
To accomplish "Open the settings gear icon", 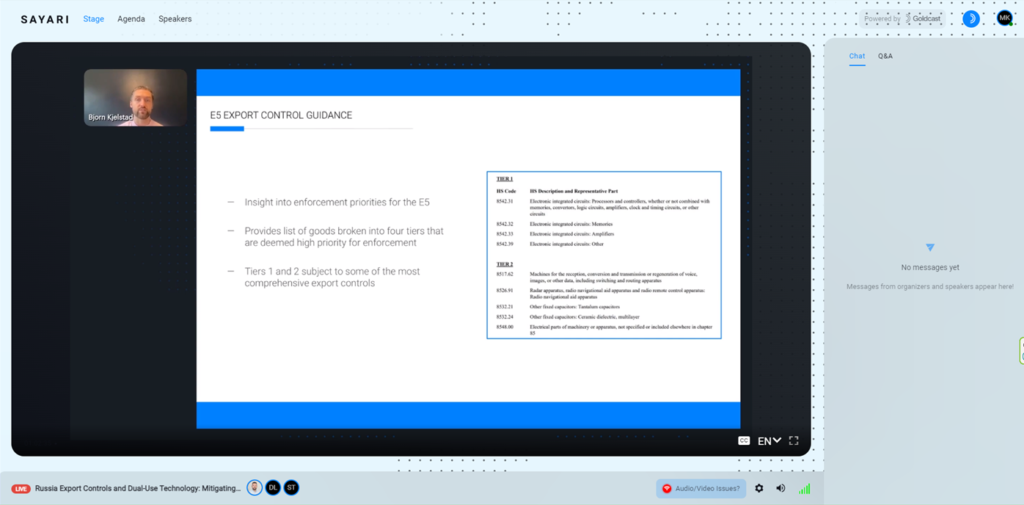I will [x=759, y=488].
